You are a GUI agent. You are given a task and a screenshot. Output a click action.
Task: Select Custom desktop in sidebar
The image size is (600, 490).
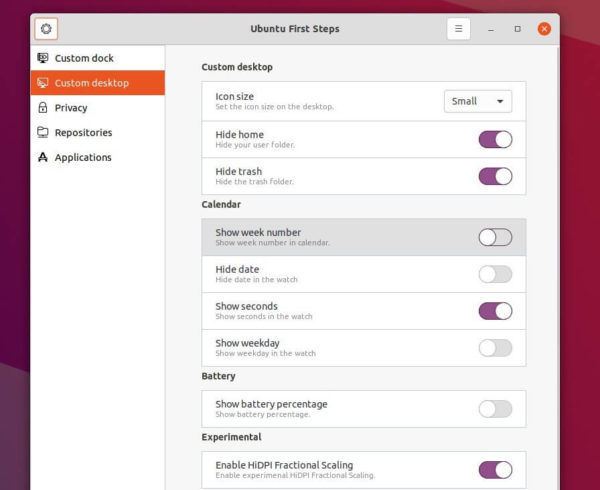pyautogui.click(x=98, y=83)
